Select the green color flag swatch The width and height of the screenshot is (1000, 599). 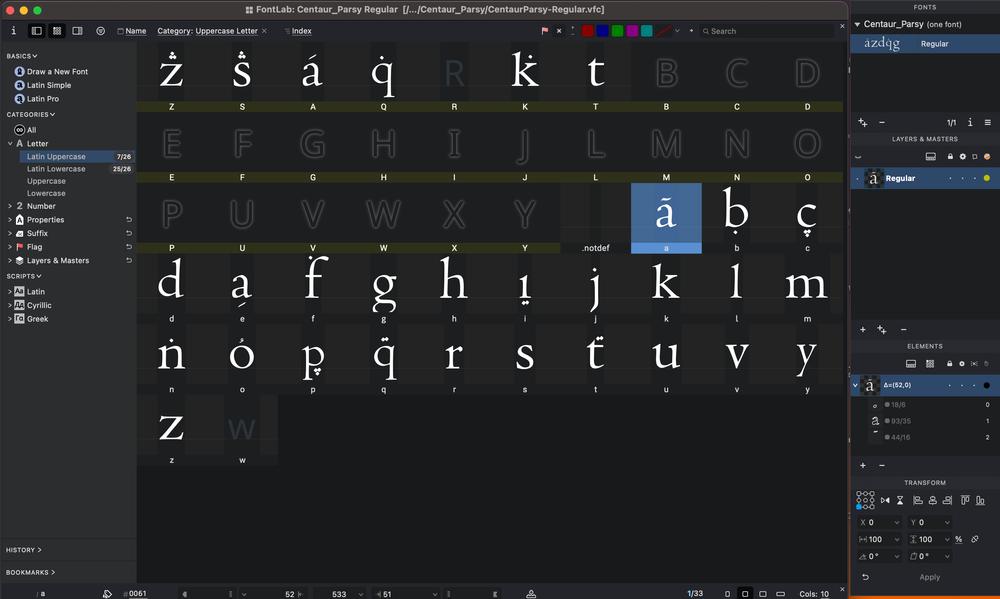pyautogui.click(x=617, y=31)
